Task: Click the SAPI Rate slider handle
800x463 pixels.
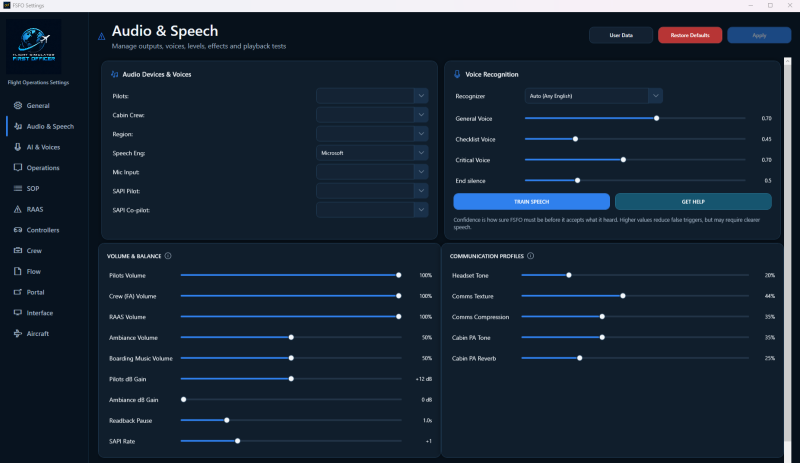Action: pos(238,441)
